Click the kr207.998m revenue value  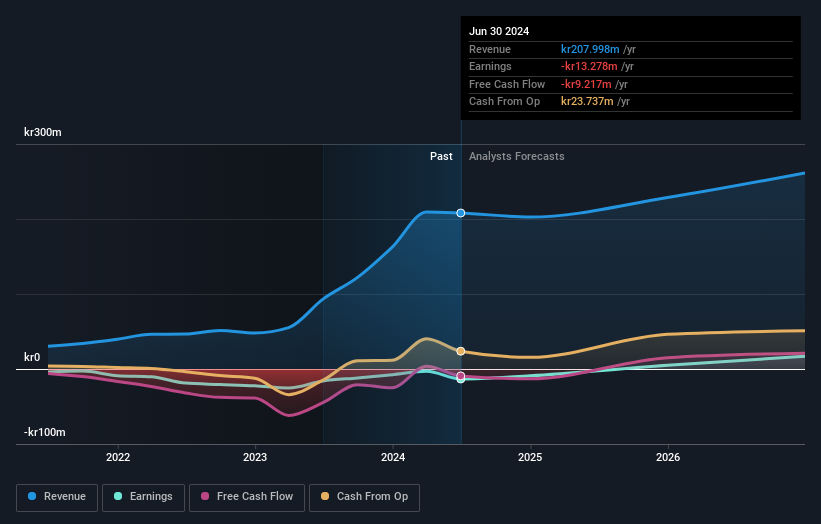(x=590, y=49)
